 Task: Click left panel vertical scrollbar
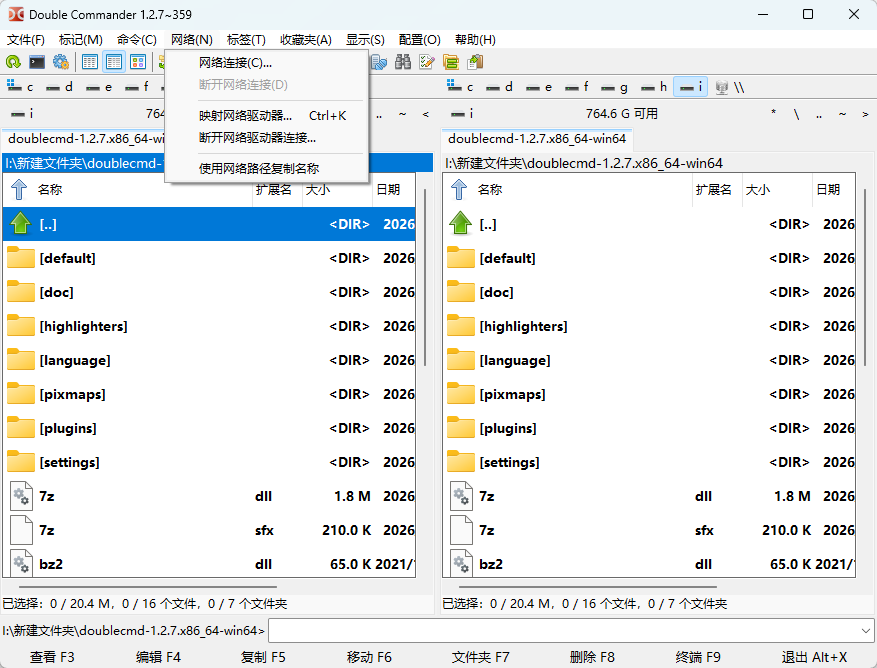coord(425,277)
